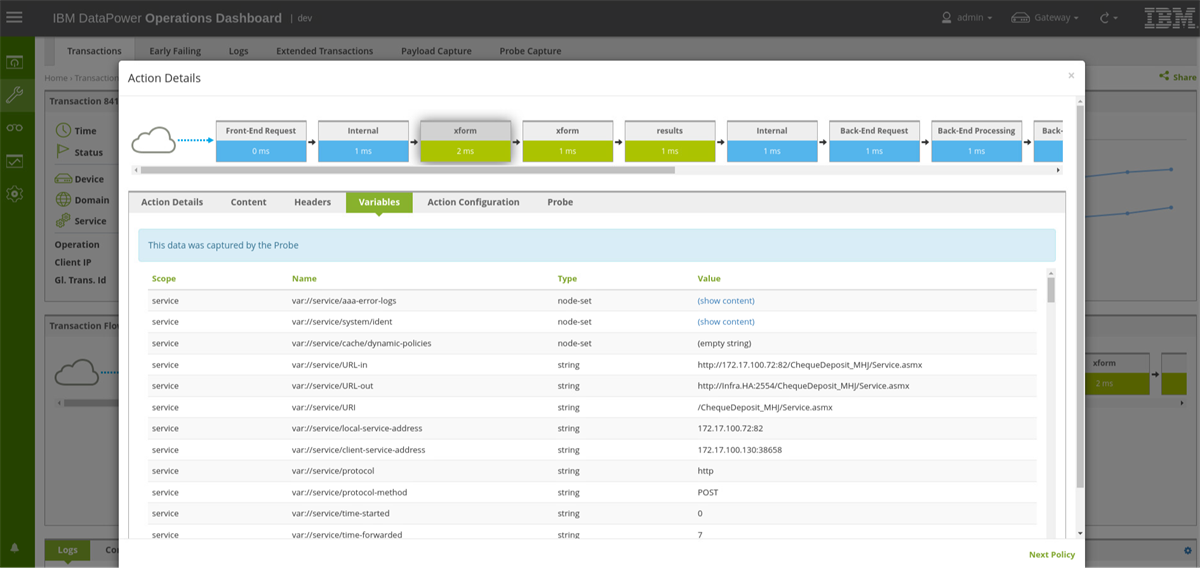This screenshot has width=1200, height=568.
Task: Go to the Home breadcrumb
Action: point(56,77)
